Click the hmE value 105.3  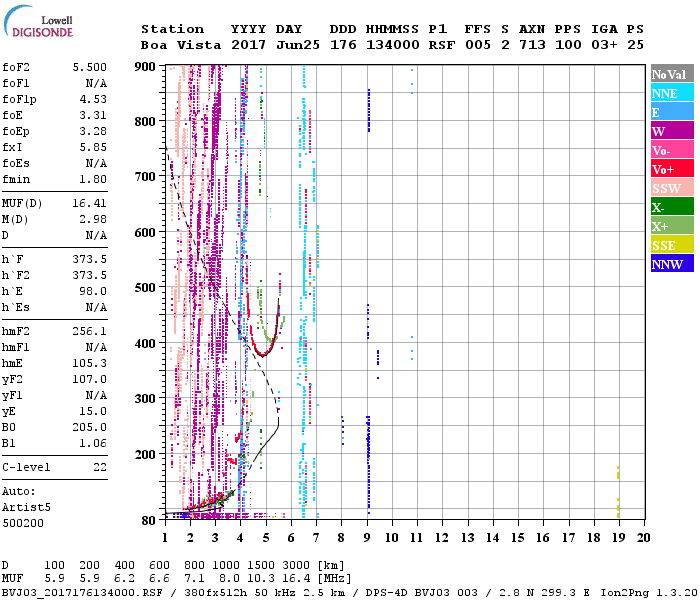(x=90, y=363)
